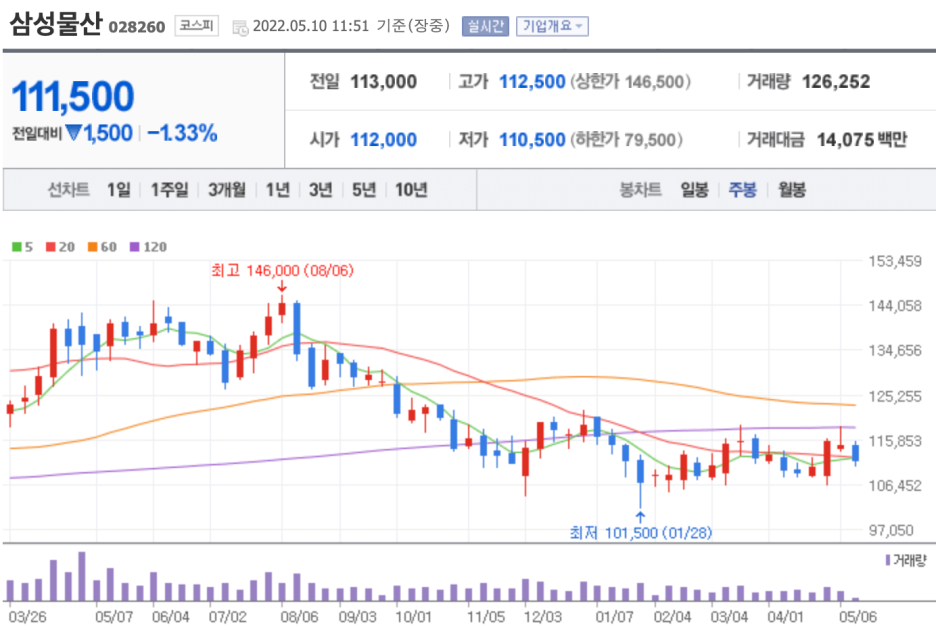The image size is (936, 633).
Task: Switch to the 일봉 daily candle chart
Action: pyautogui.click(x=695, y=190)
